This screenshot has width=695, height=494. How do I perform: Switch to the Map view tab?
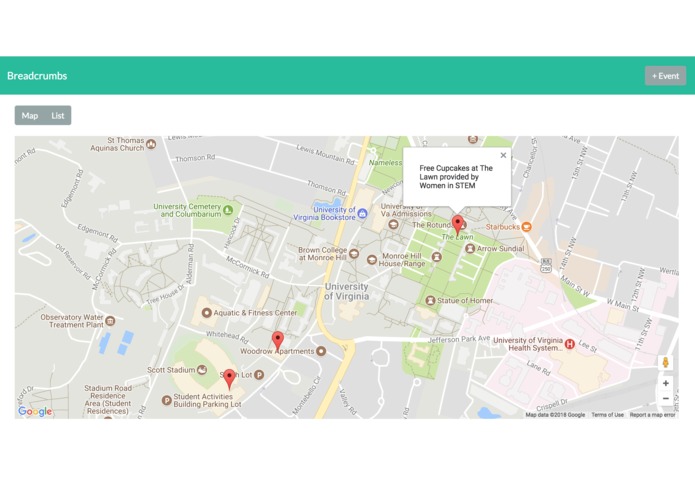[x=30, y=116]
